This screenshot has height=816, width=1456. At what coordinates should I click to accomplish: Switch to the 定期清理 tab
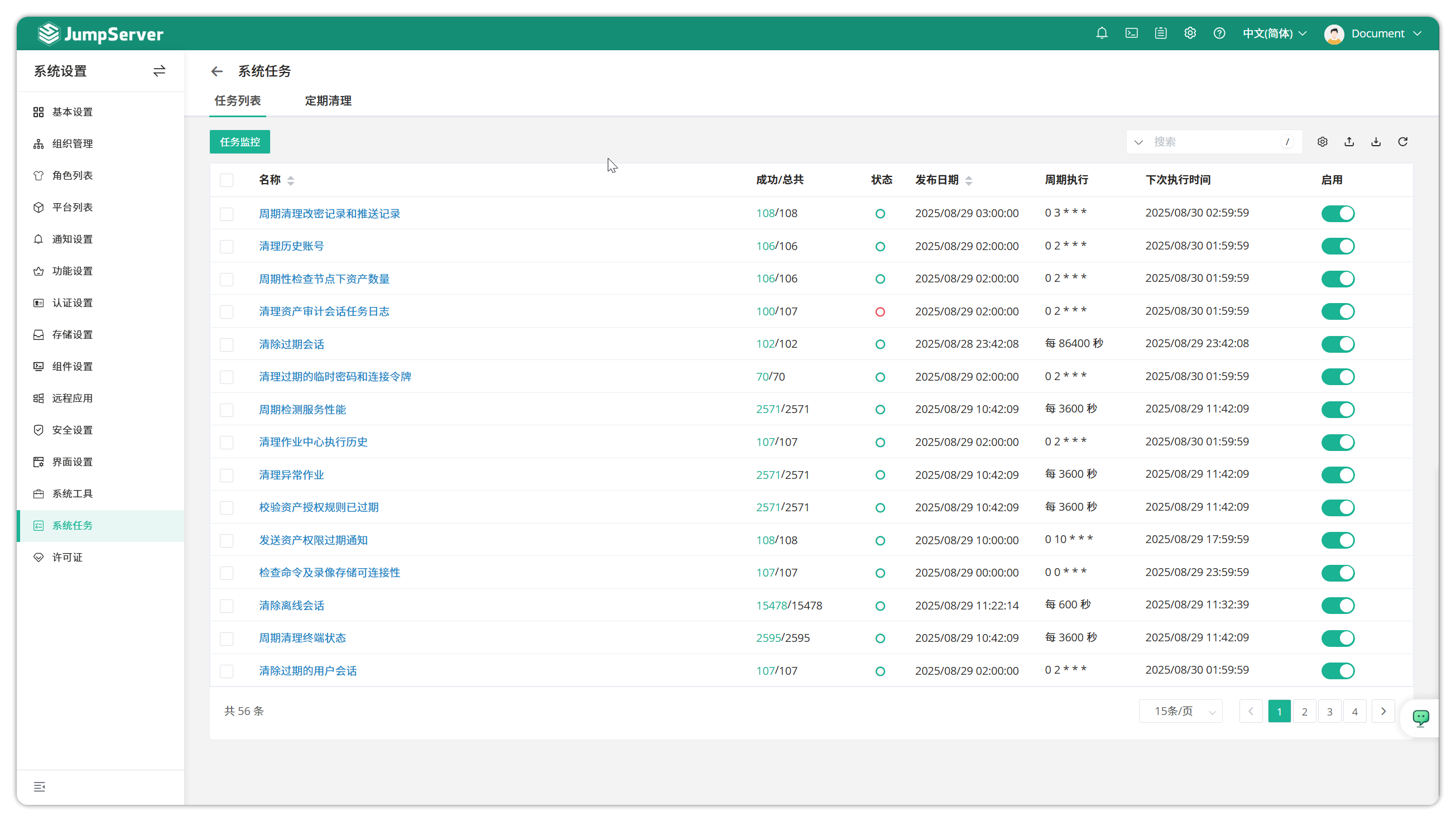tap(328, 100)
